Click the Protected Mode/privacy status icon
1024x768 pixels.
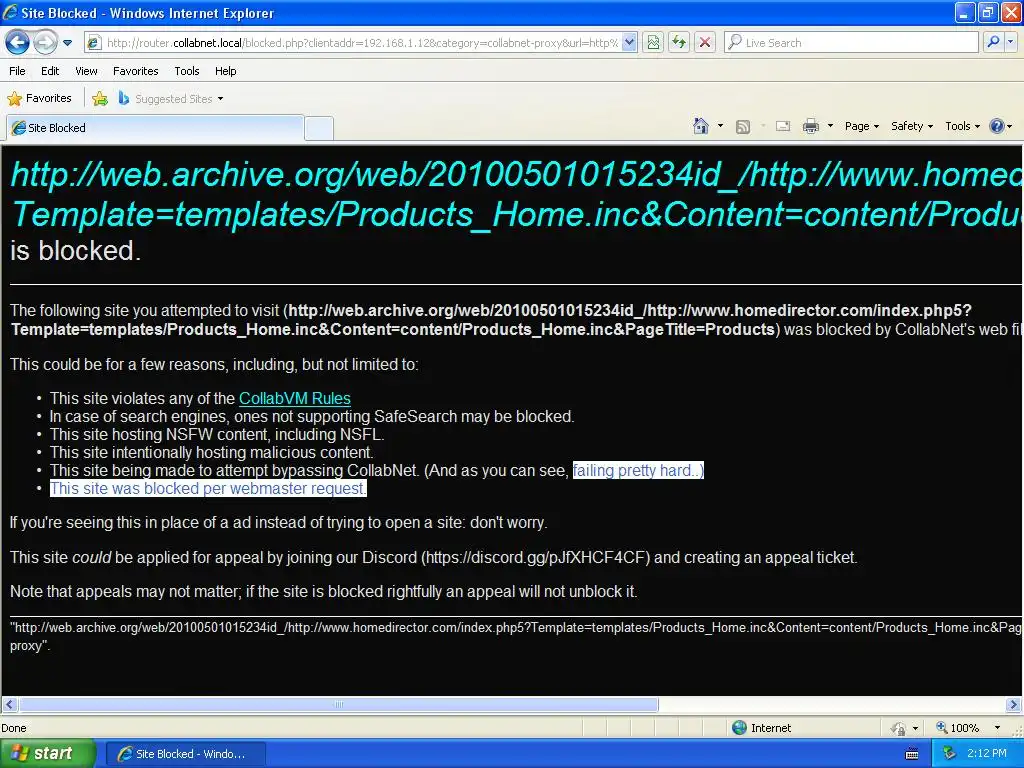point(899,728)
